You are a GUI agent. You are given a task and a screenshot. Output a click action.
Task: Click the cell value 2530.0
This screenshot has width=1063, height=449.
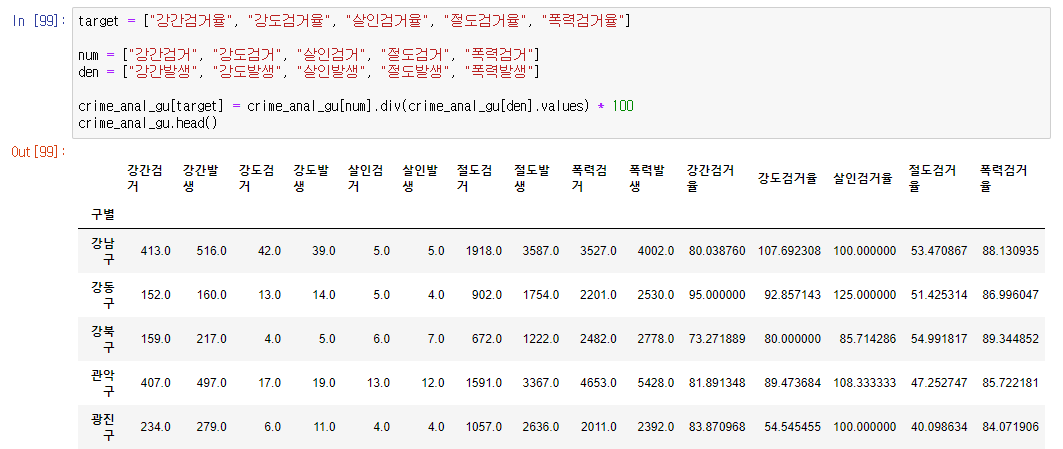point(655,295)
